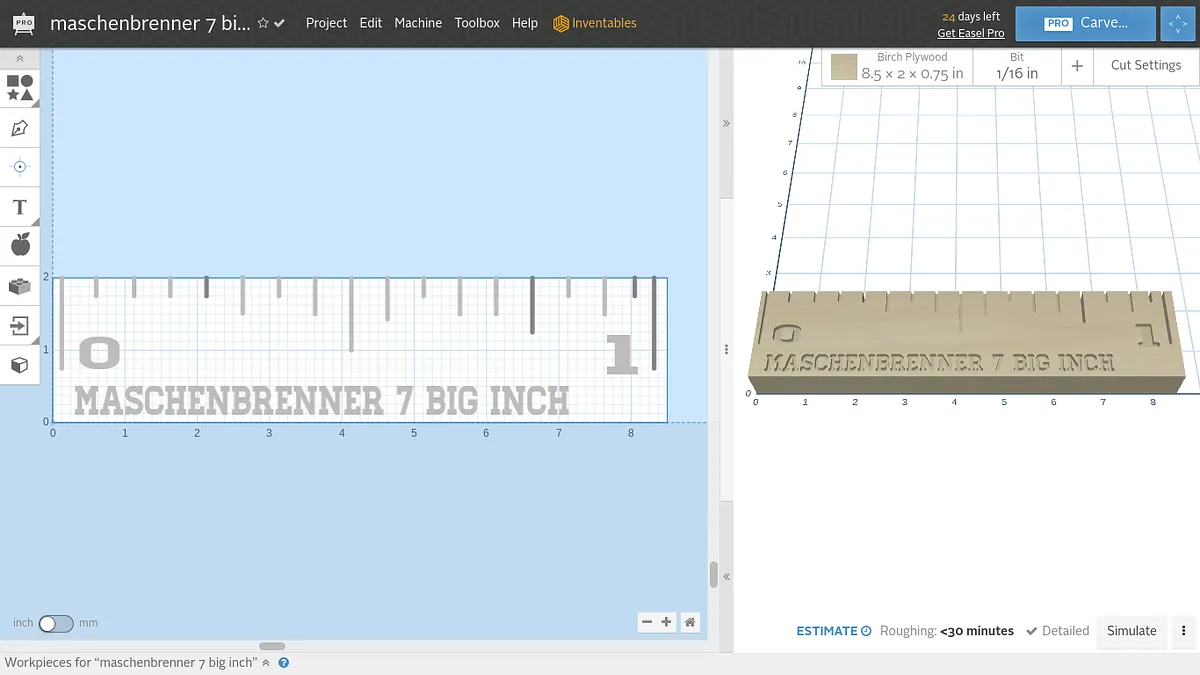The height and width of the screenshot is (675, 1200).
Task: Open the apple icon library
Action: 19,245
